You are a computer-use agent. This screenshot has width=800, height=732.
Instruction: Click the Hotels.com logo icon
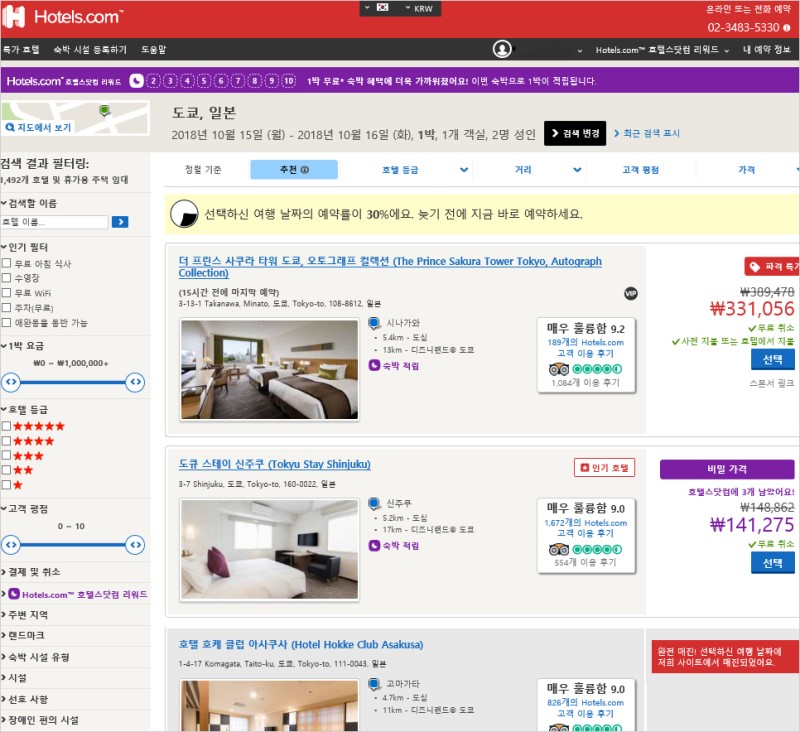[x=14, y=17]
